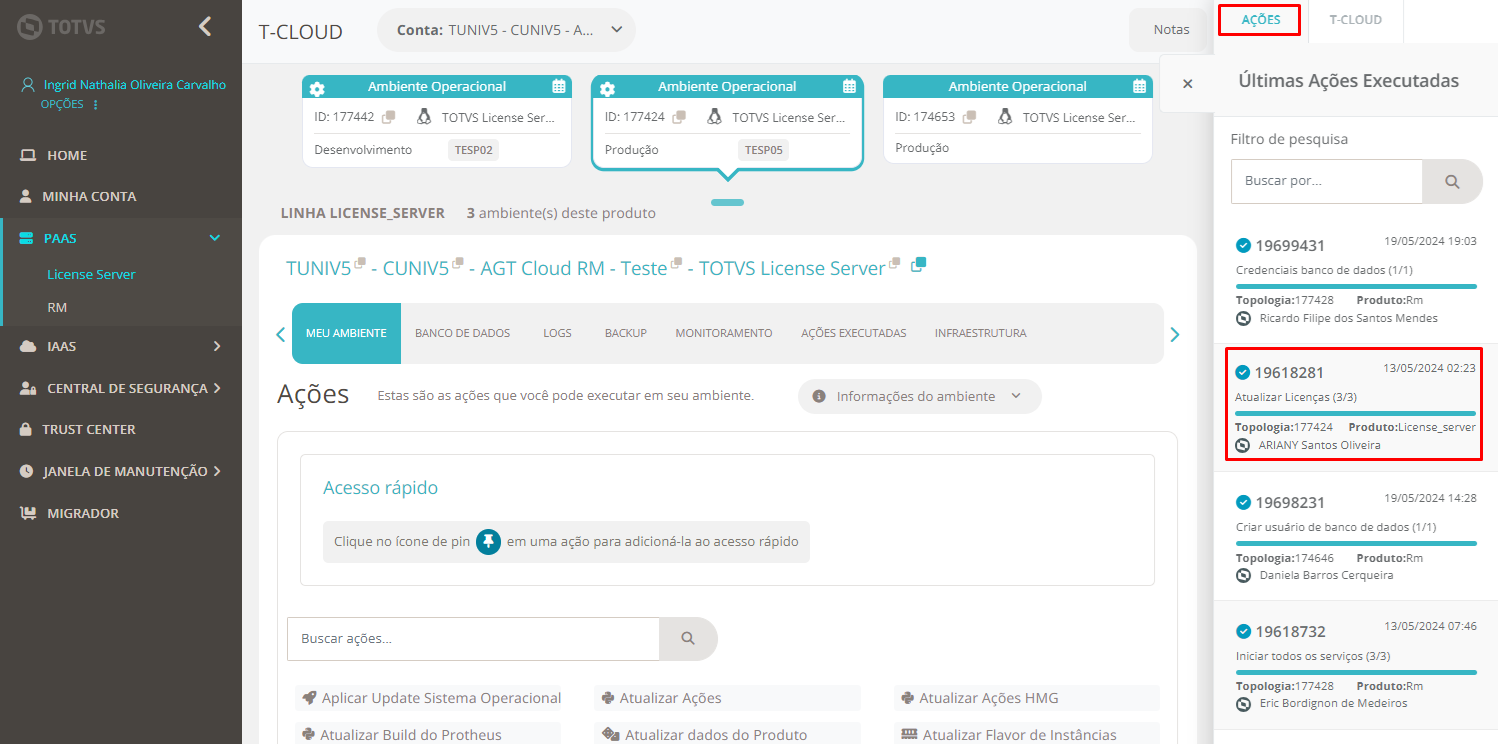The width and height of the screenshot is (1498, 744).
Task: Click the gear icon on card ID 177424
Action: pyautogui.click(x=607, y=89)
